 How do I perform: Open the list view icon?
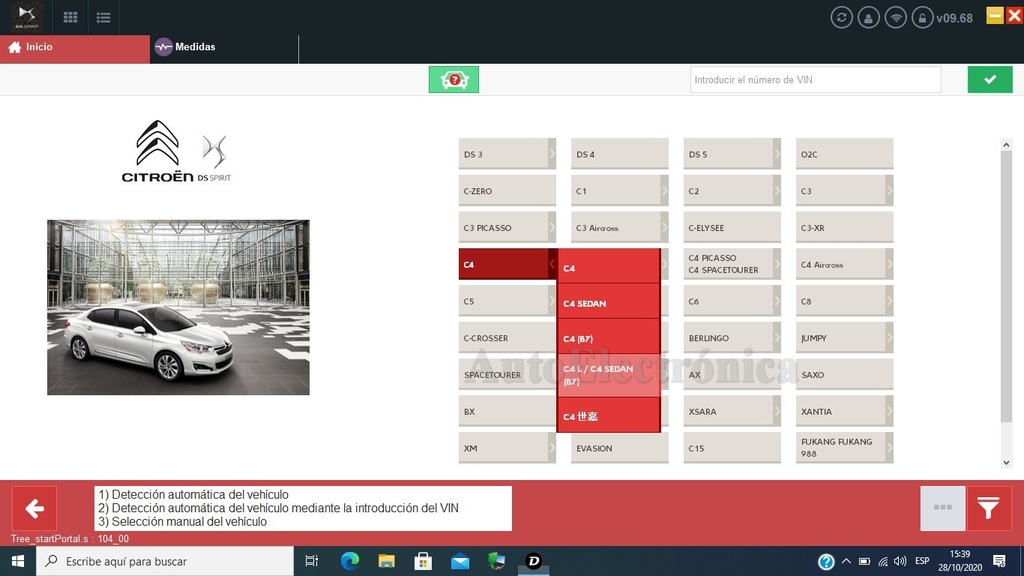pos(103,18)
